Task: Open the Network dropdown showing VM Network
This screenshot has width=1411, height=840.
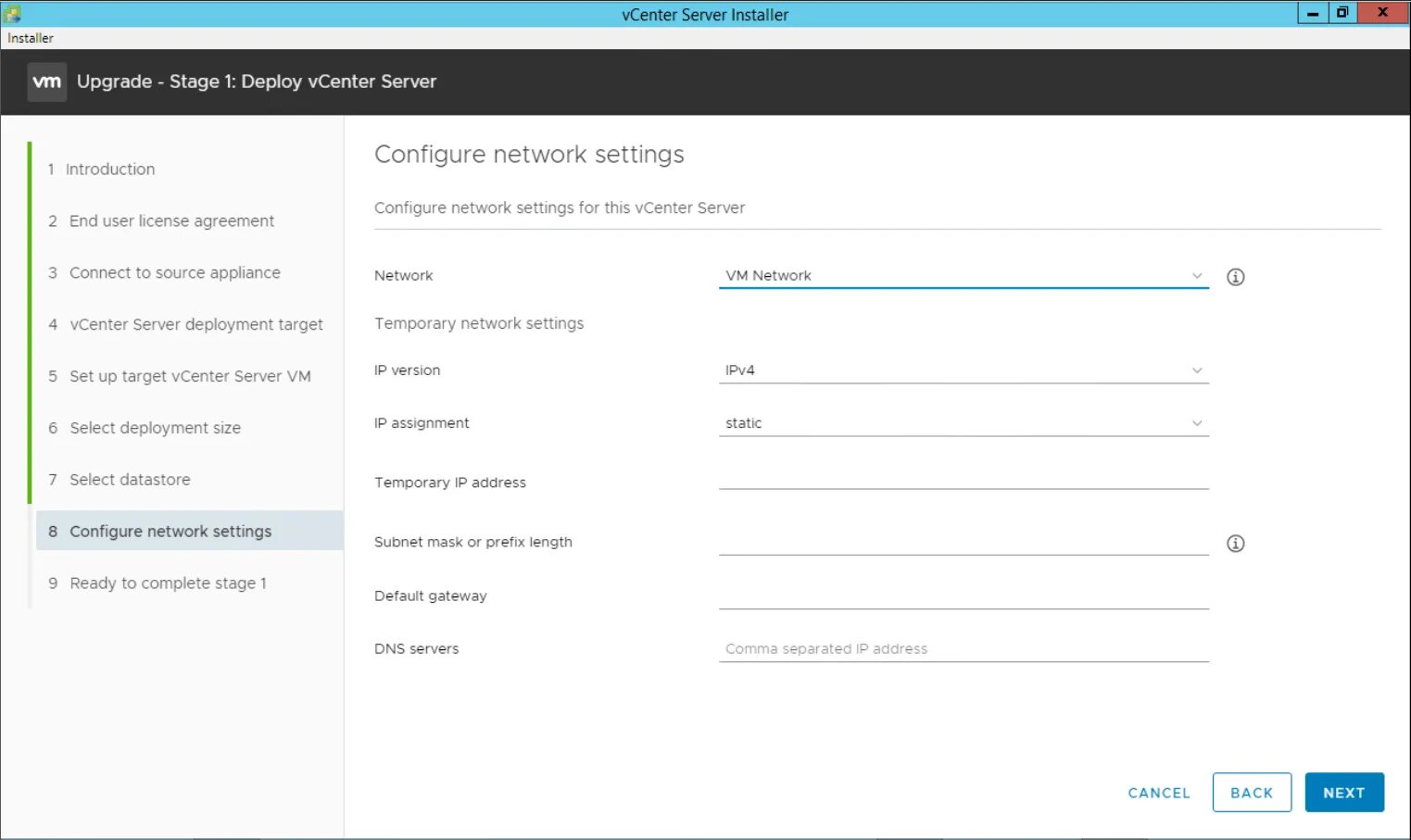Action: point(964,276)
